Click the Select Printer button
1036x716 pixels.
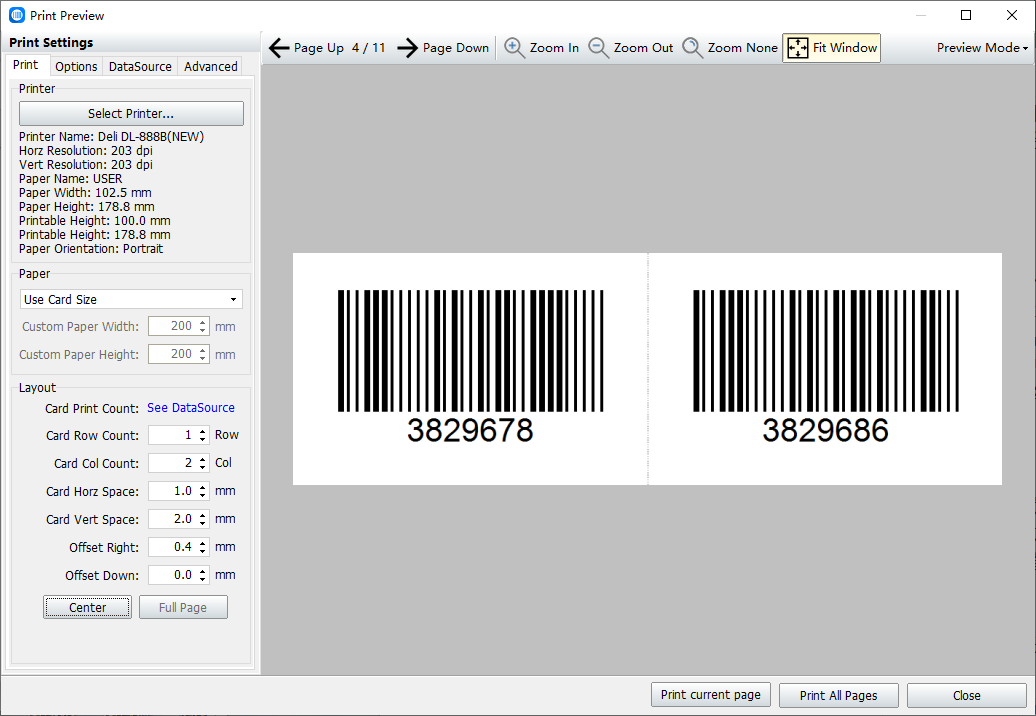(131, 114)
